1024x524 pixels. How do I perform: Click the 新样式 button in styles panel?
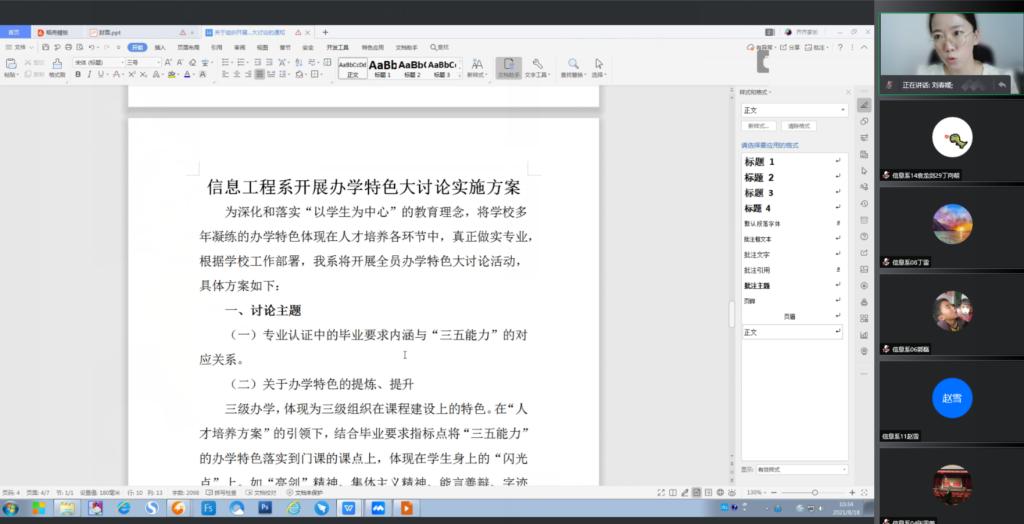(x=759, y=126)
